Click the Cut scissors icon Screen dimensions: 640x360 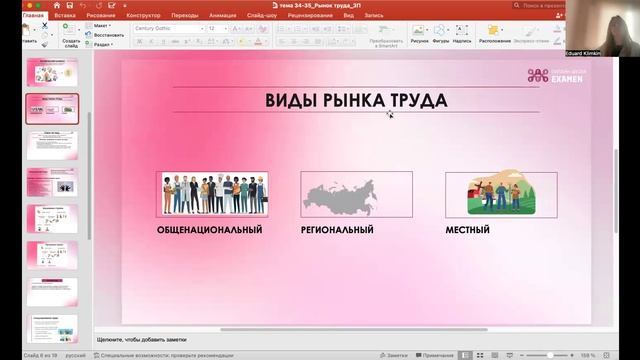point(45,25)
